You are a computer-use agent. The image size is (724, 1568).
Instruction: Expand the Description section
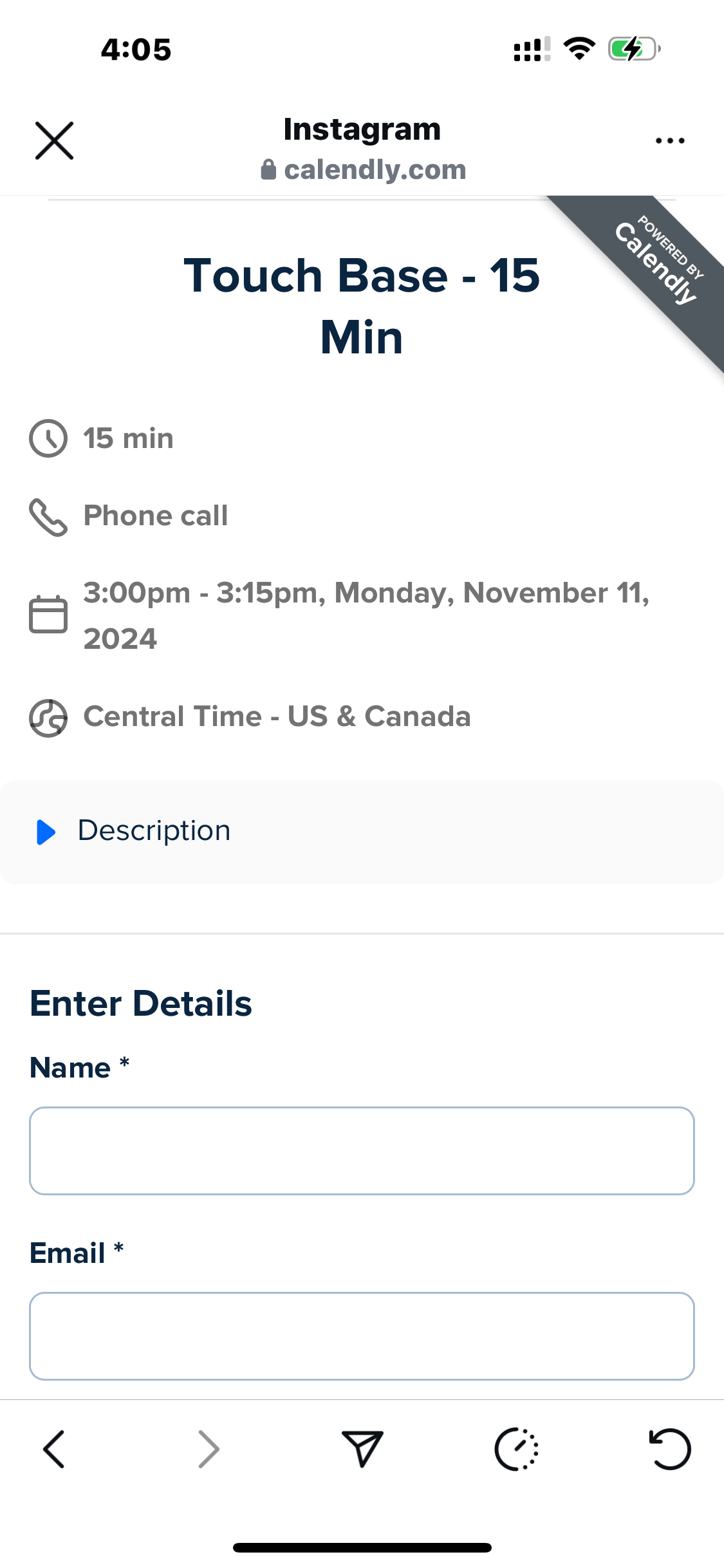tap(362, 832)
